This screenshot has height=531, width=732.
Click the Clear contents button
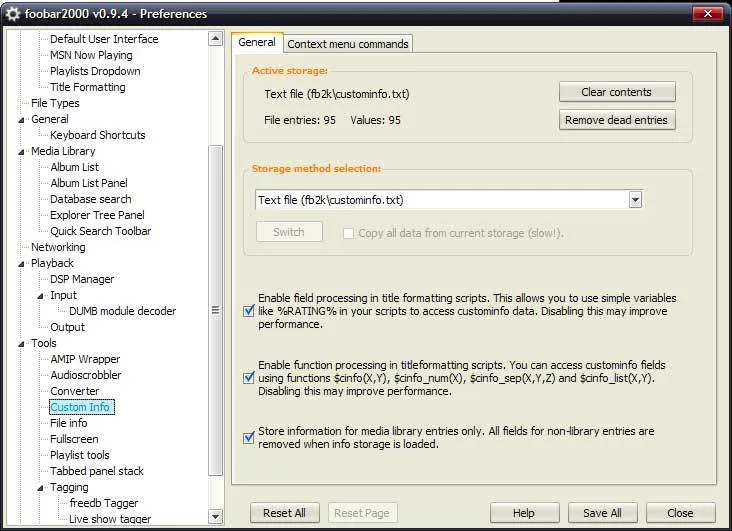coord(617,92)
